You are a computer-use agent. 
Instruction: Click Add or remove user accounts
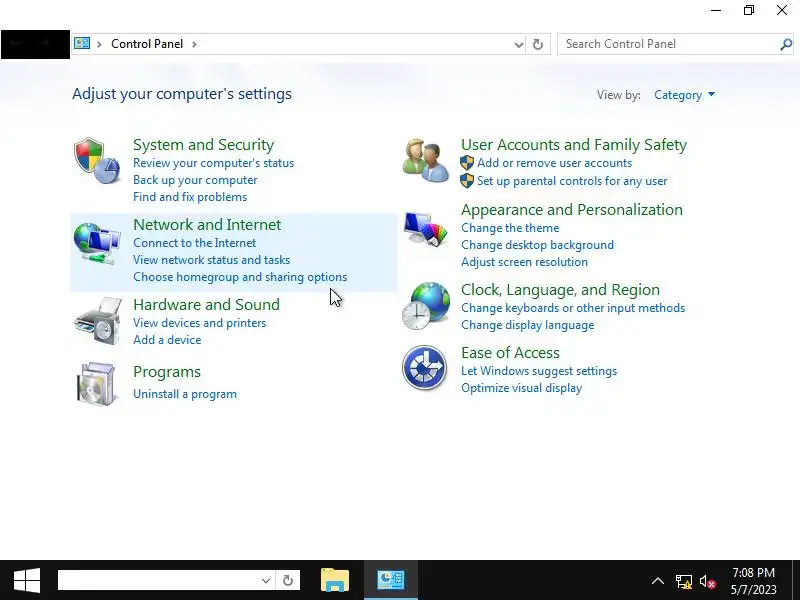(x=554, y=163)
